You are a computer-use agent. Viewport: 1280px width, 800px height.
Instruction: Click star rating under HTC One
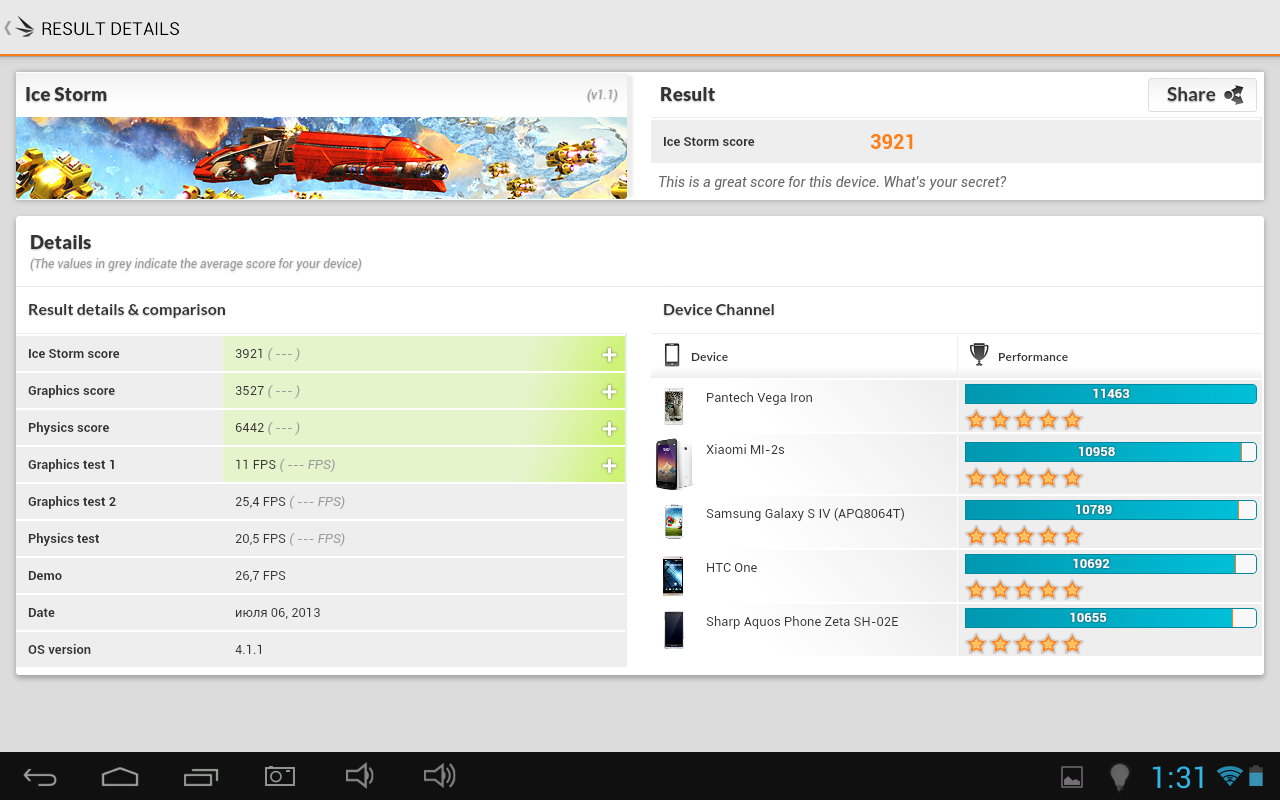point(1024,589)
